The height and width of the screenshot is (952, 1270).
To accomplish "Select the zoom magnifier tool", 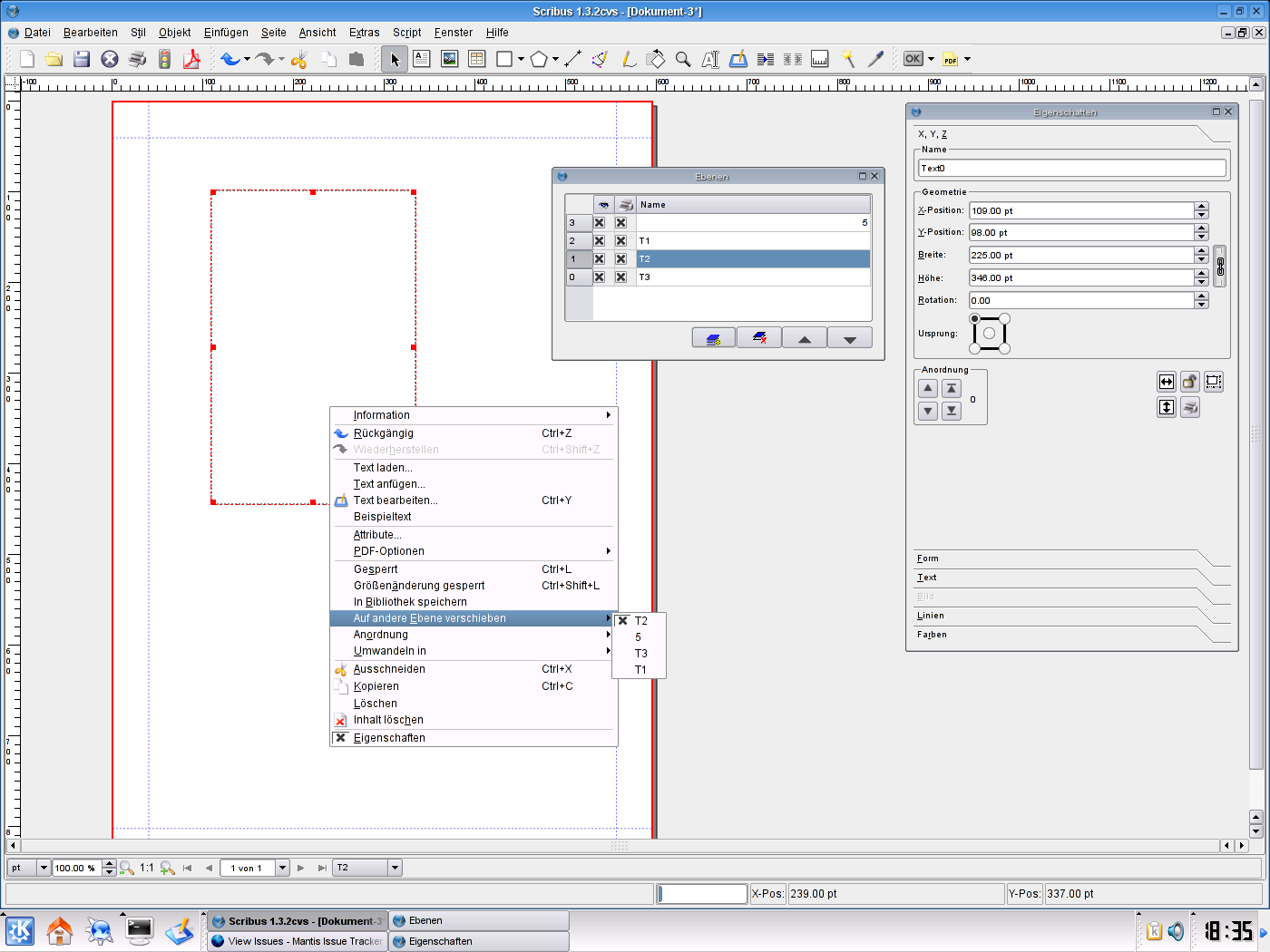I will pyautogui.click(x=683, y=59).
